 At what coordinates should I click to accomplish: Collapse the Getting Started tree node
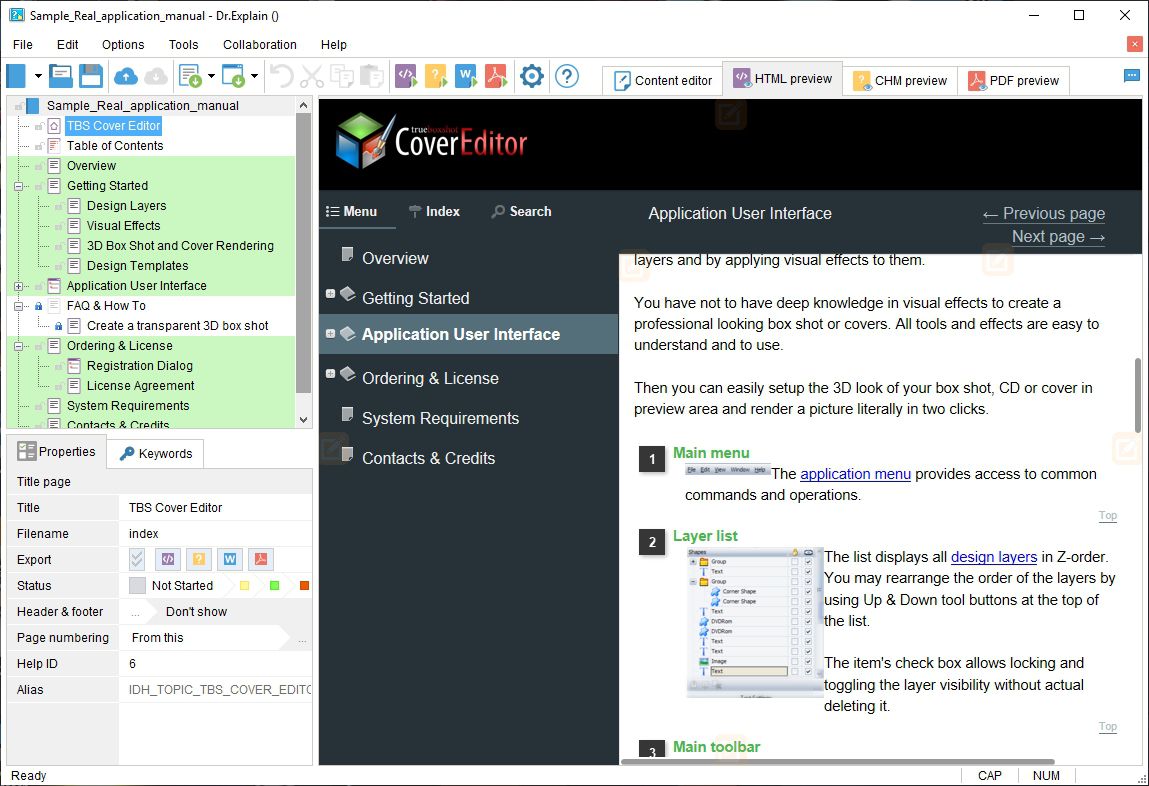pos(18,186)
